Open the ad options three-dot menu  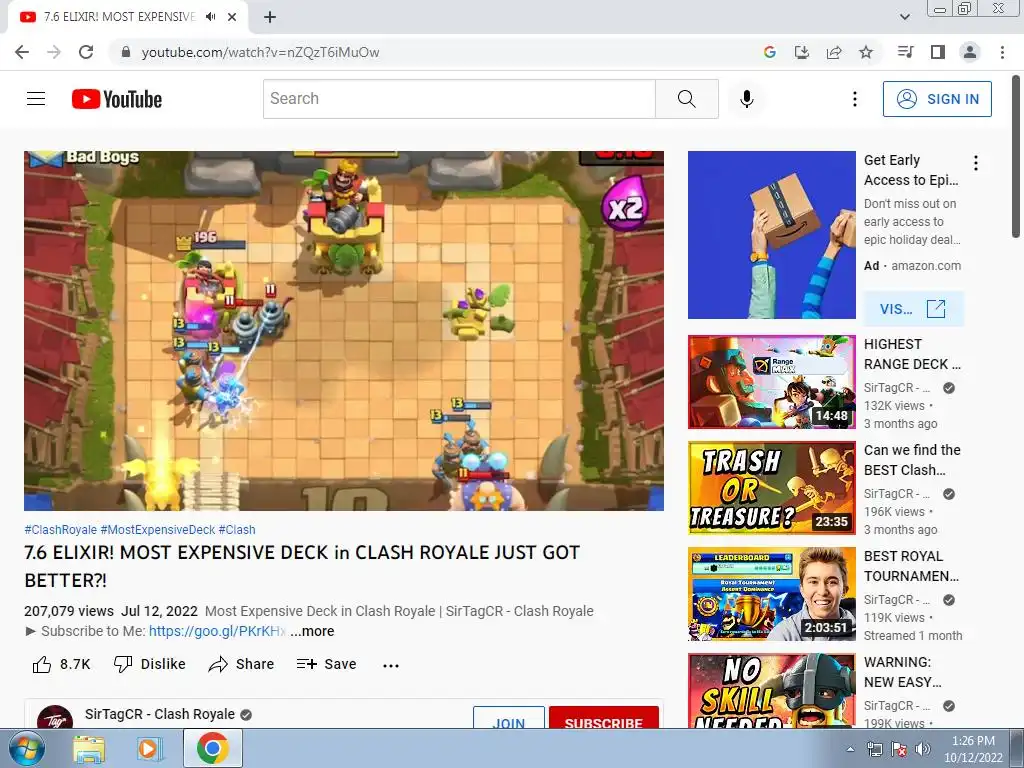click(x=976, y=163)
